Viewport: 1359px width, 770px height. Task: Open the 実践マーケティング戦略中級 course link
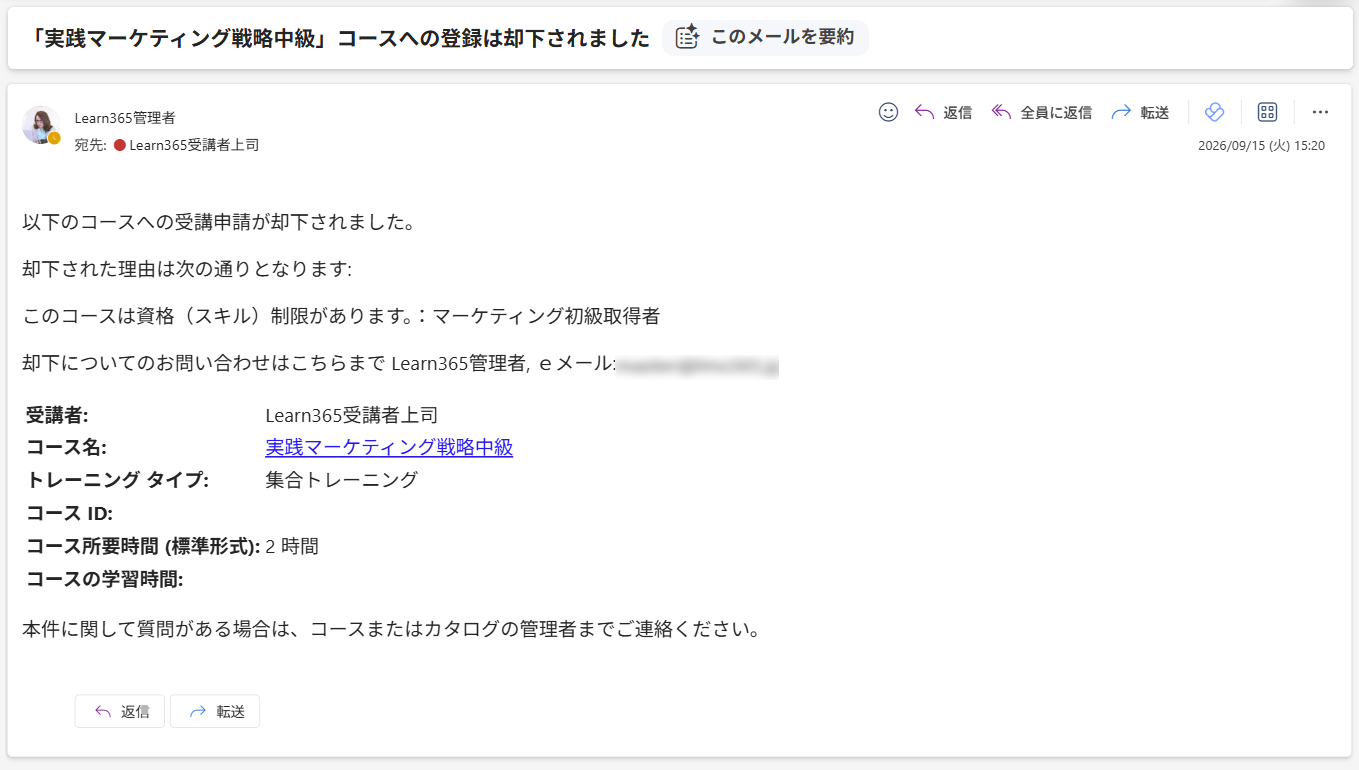click(389, 447)
